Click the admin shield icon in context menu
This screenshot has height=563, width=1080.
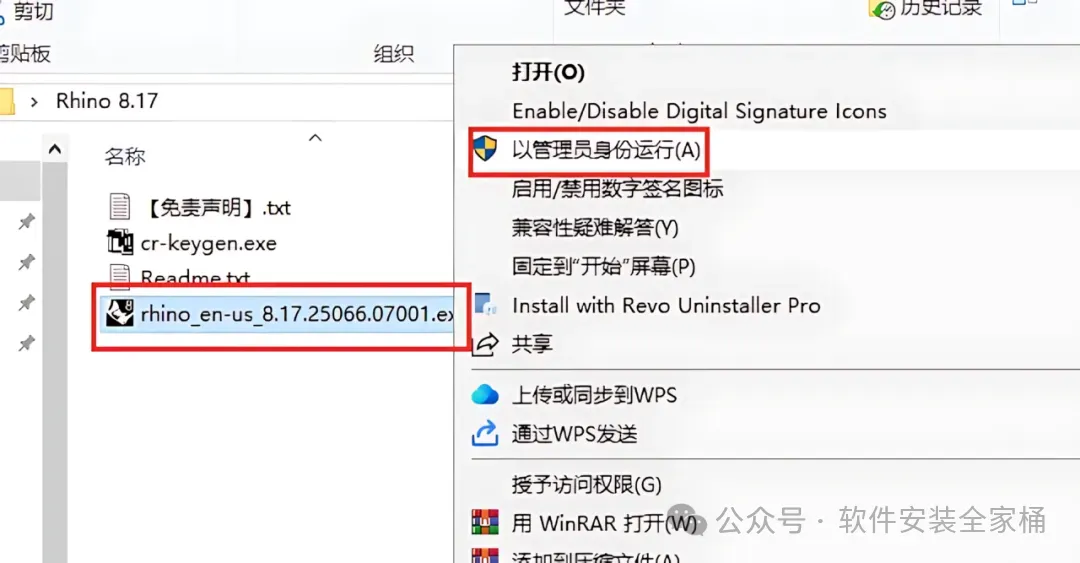[485, 148]
